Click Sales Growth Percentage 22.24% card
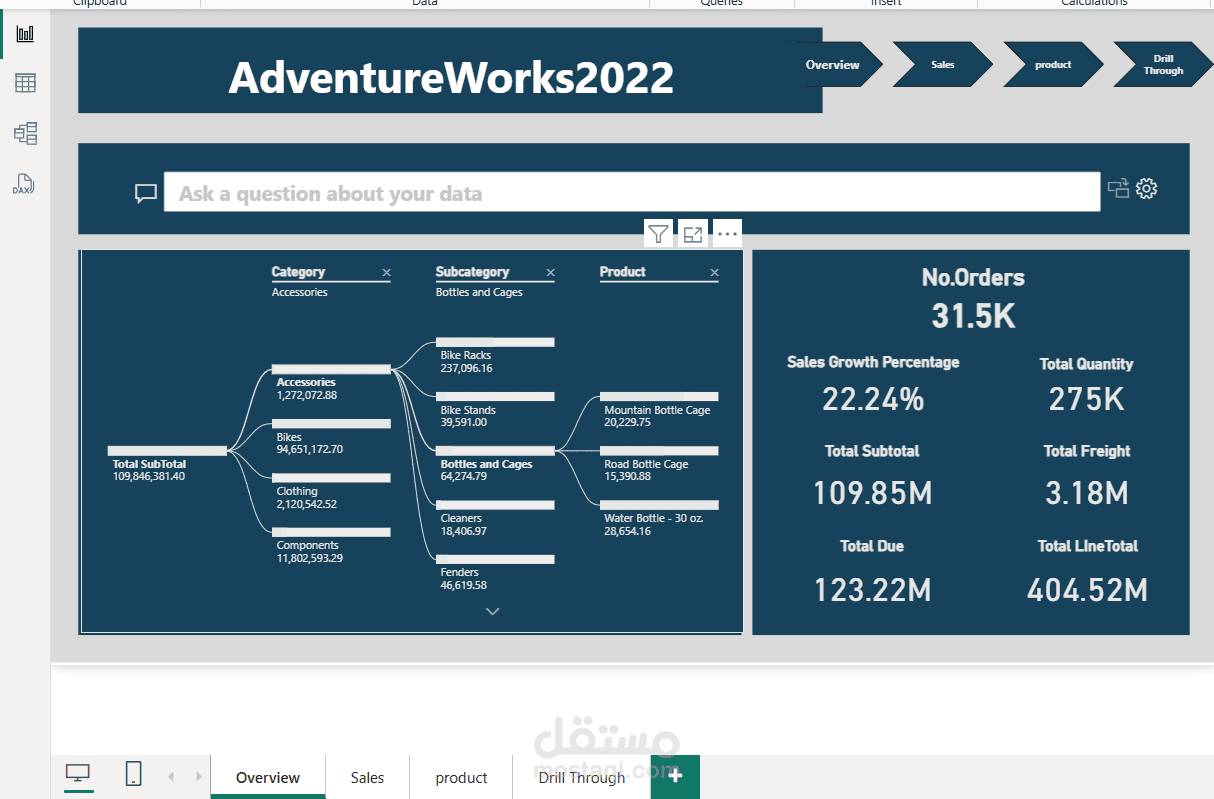1214x799 pixels. click(x=873, y=384)
